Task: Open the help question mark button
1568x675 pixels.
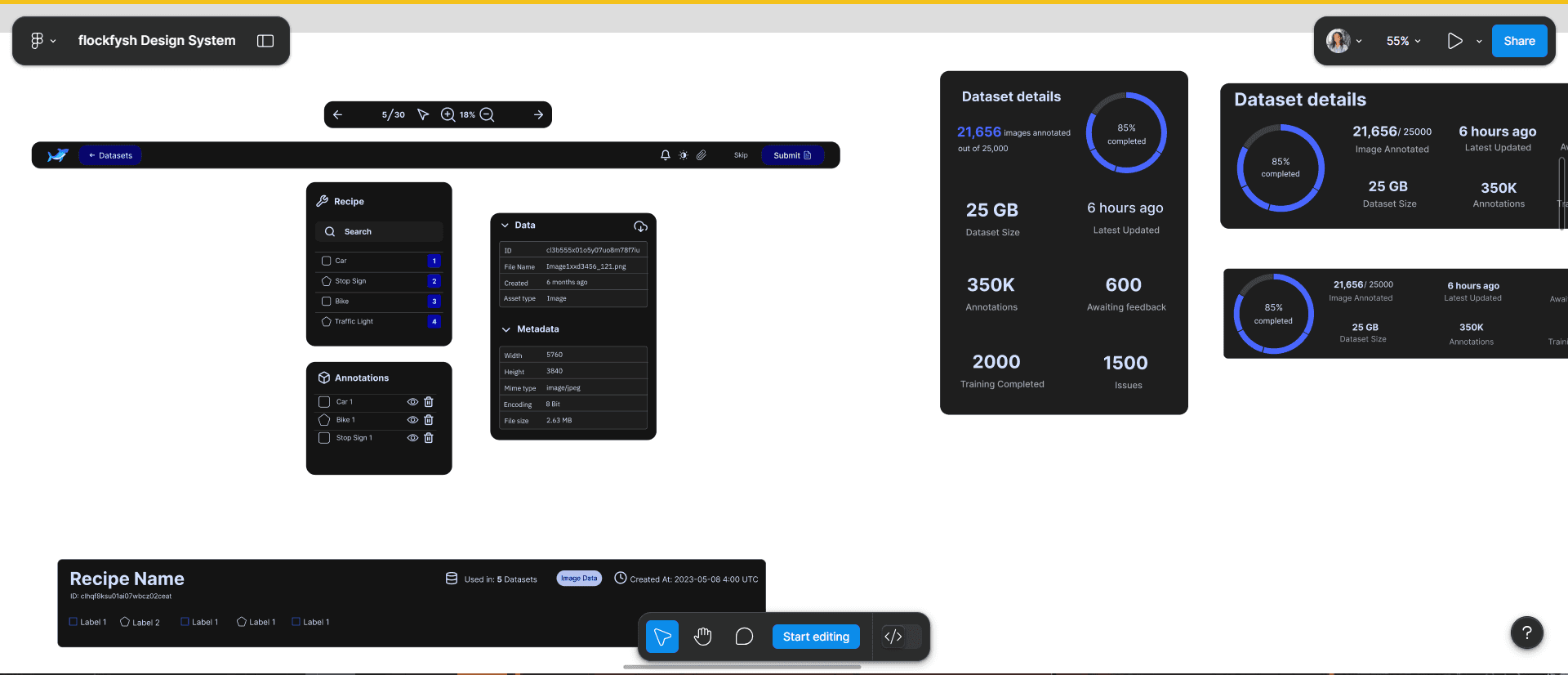Action: 1526,633
